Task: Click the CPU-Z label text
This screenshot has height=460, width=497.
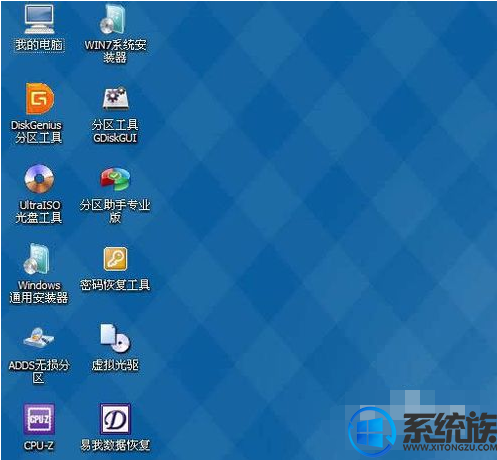Action: 39,445
